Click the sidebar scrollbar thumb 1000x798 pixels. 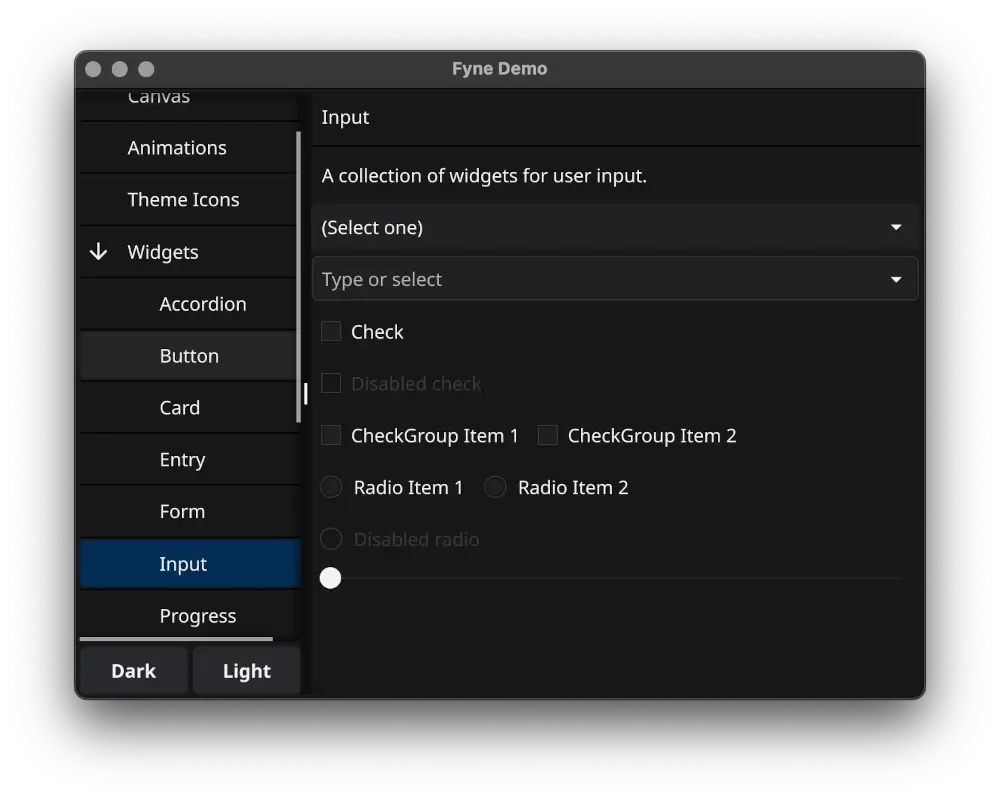[x=304, y=395]
